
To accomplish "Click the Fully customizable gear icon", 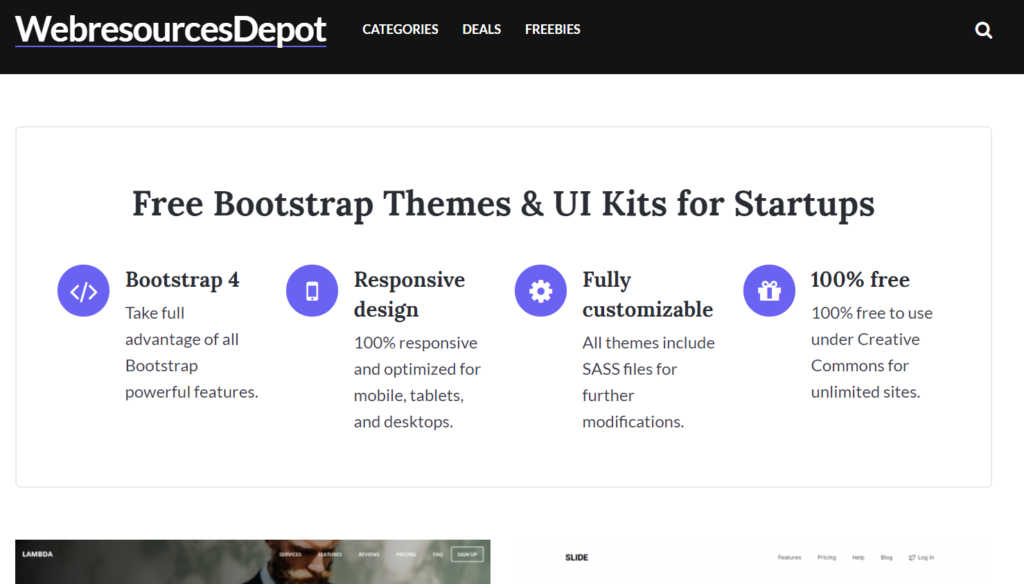I will (x=540, y=291).
